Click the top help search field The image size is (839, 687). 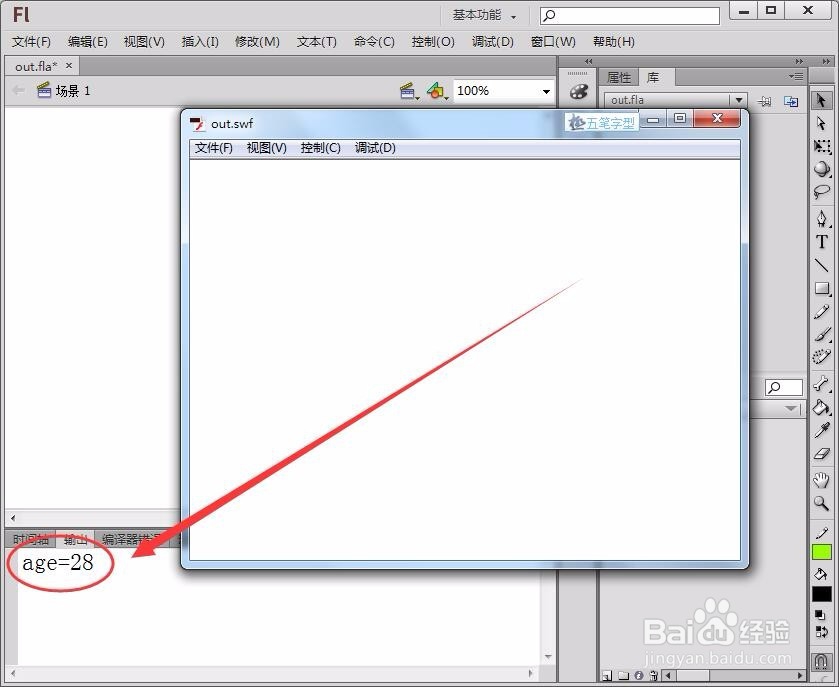[630, 16]
